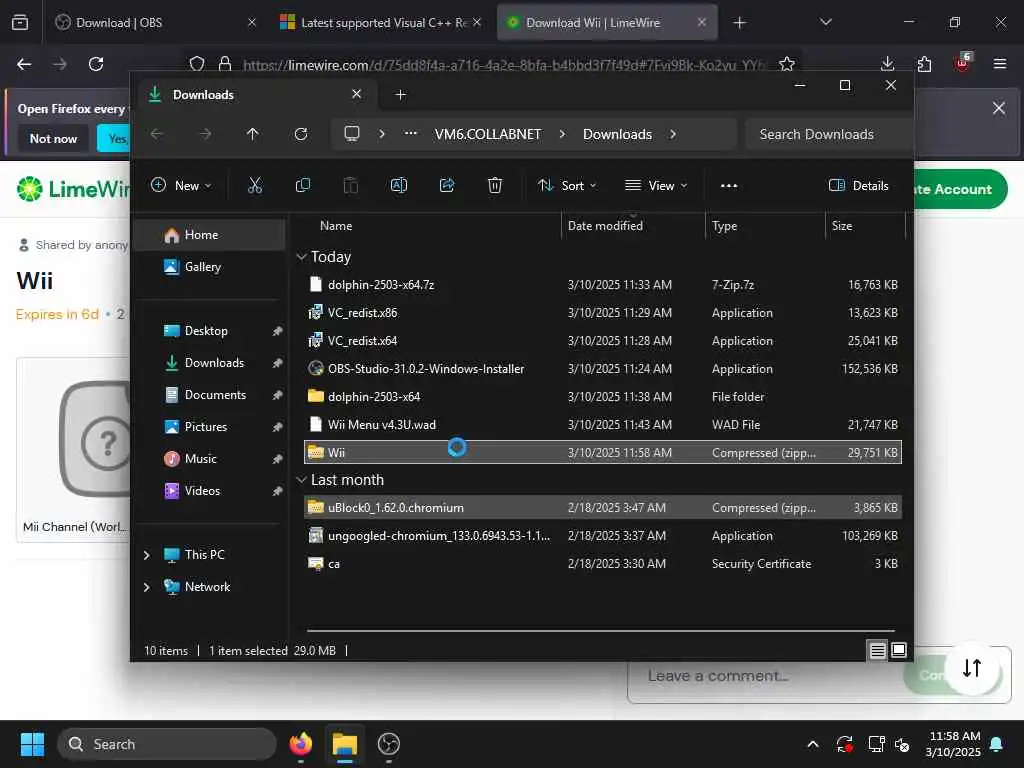The height and width of the screenshot is (768, 1024).
Task: Click the Search Downloads field
Action: [828, 134]
